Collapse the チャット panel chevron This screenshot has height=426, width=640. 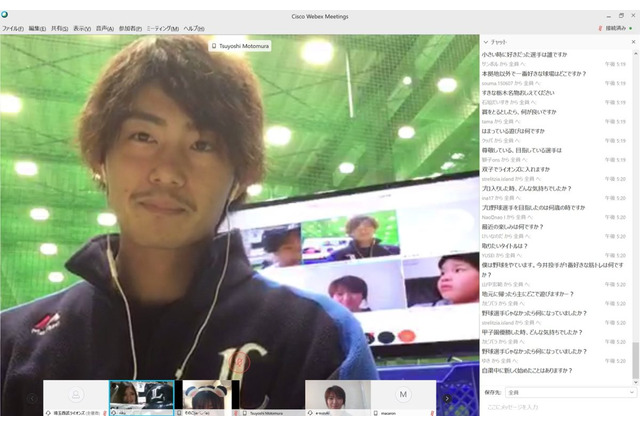click(x=486, y=42)
